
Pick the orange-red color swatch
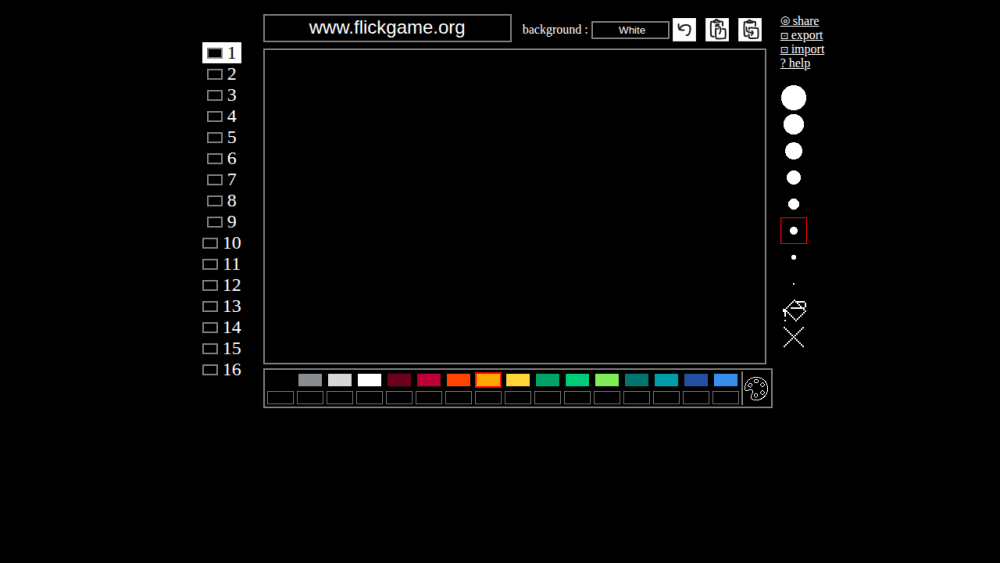(x=459, y=380)
